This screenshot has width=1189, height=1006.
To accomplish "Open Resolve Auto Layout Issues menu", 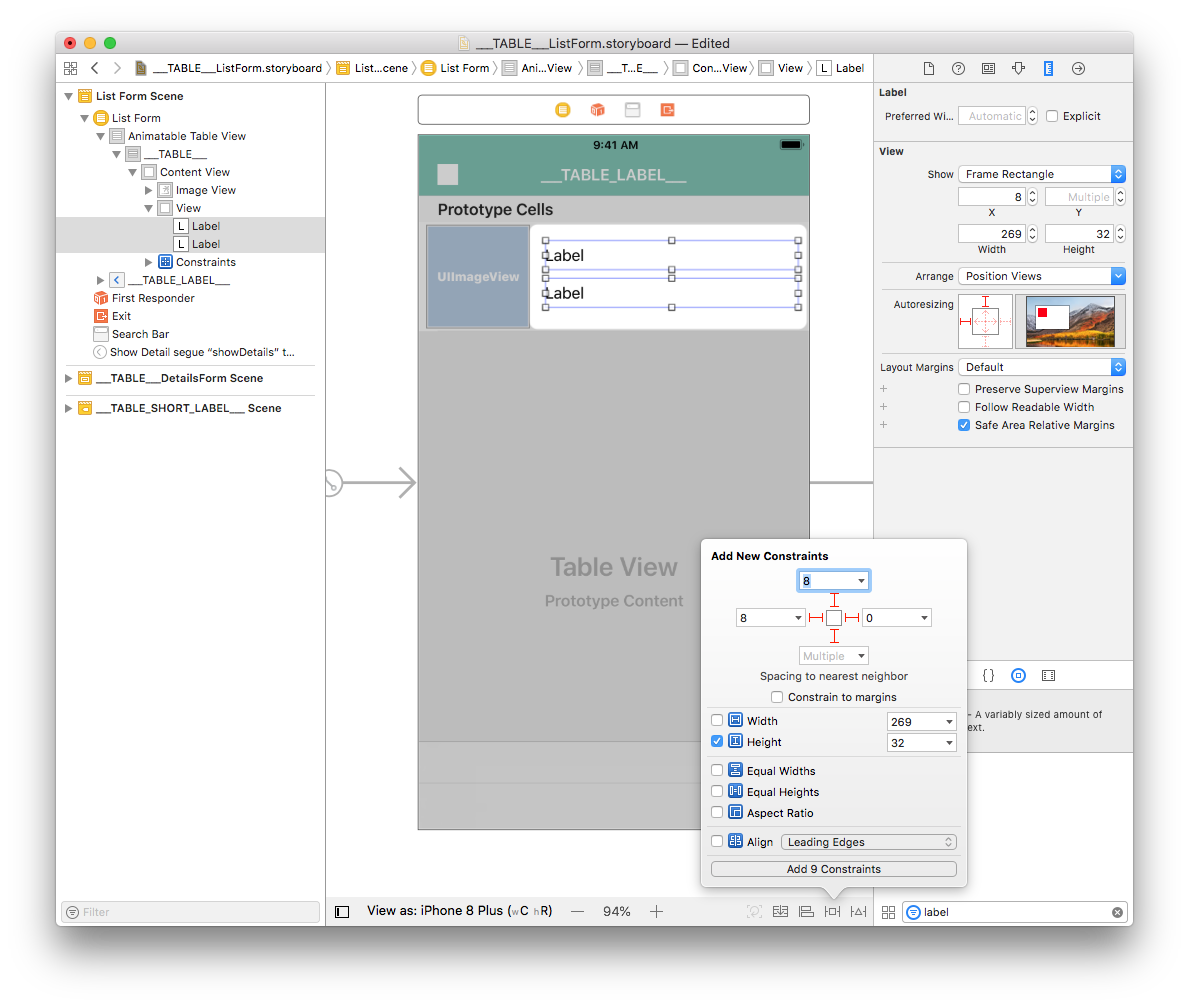I will pos(858,911).
